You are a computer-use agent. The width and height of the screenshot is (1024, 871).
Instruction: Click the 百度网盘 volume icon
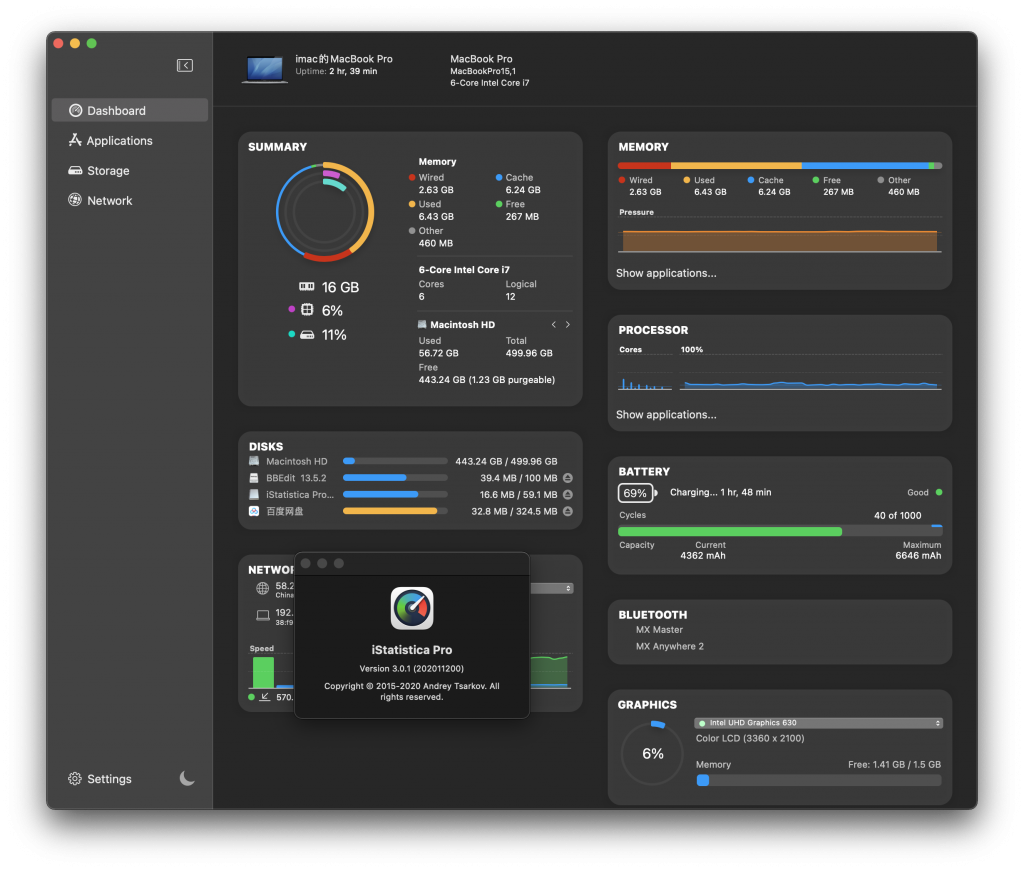point(254,511)
